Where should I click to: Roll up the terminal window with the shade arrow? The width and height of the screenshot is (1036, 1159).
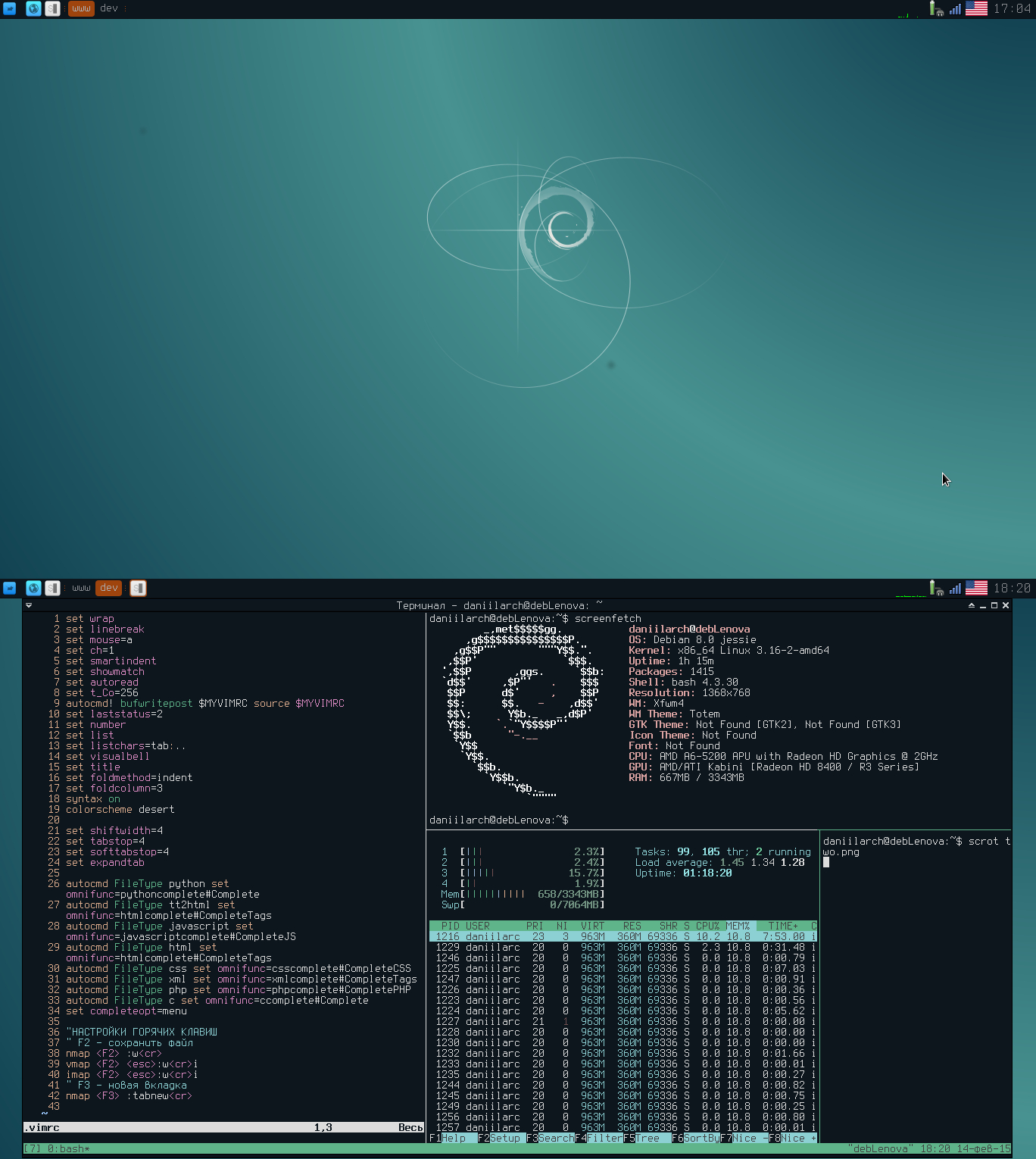pos(972,605)
